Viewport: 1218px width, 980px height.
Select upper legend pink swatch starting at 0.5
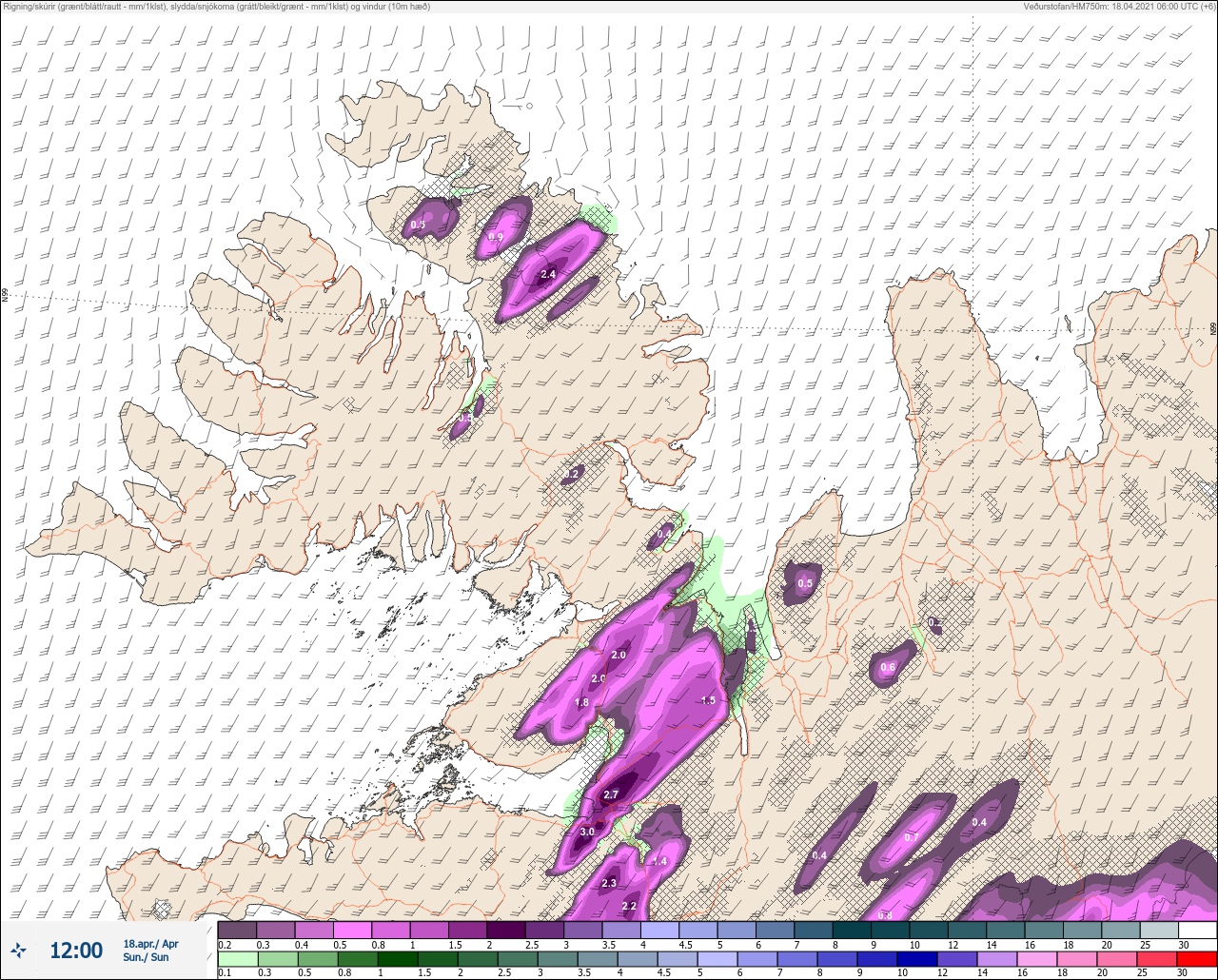352,930
